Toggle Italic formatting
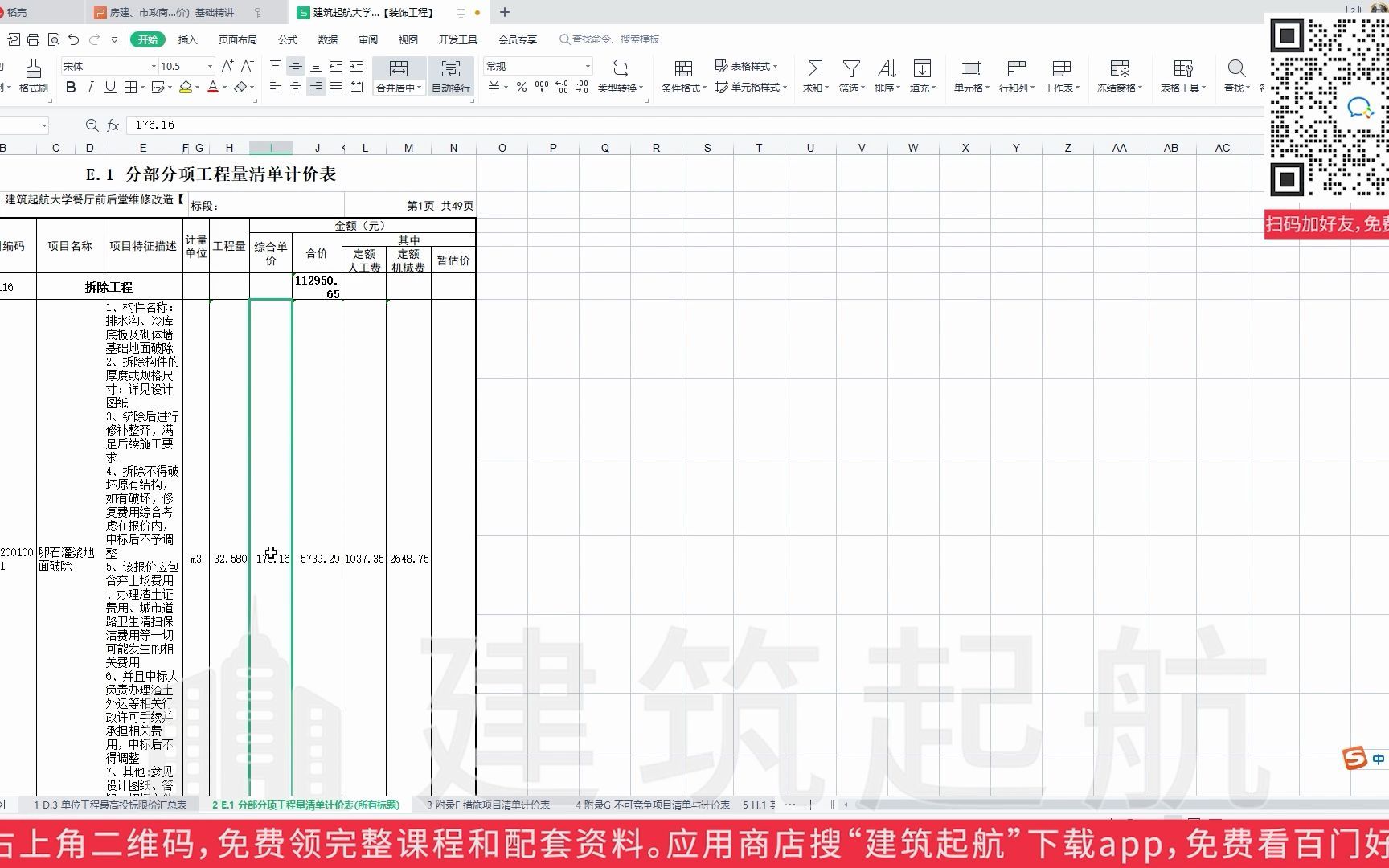The image size is (1389, 868). click(90, 88)
